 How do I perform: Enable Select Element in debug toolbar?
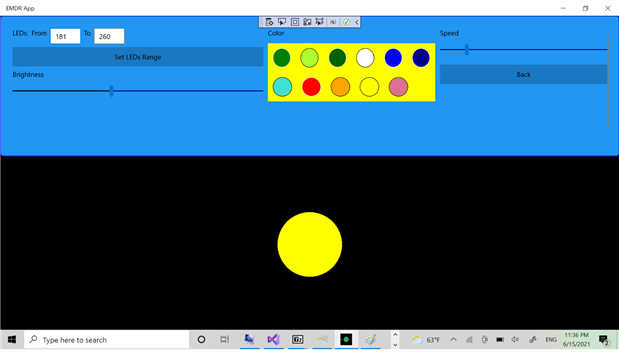[282, 22]
